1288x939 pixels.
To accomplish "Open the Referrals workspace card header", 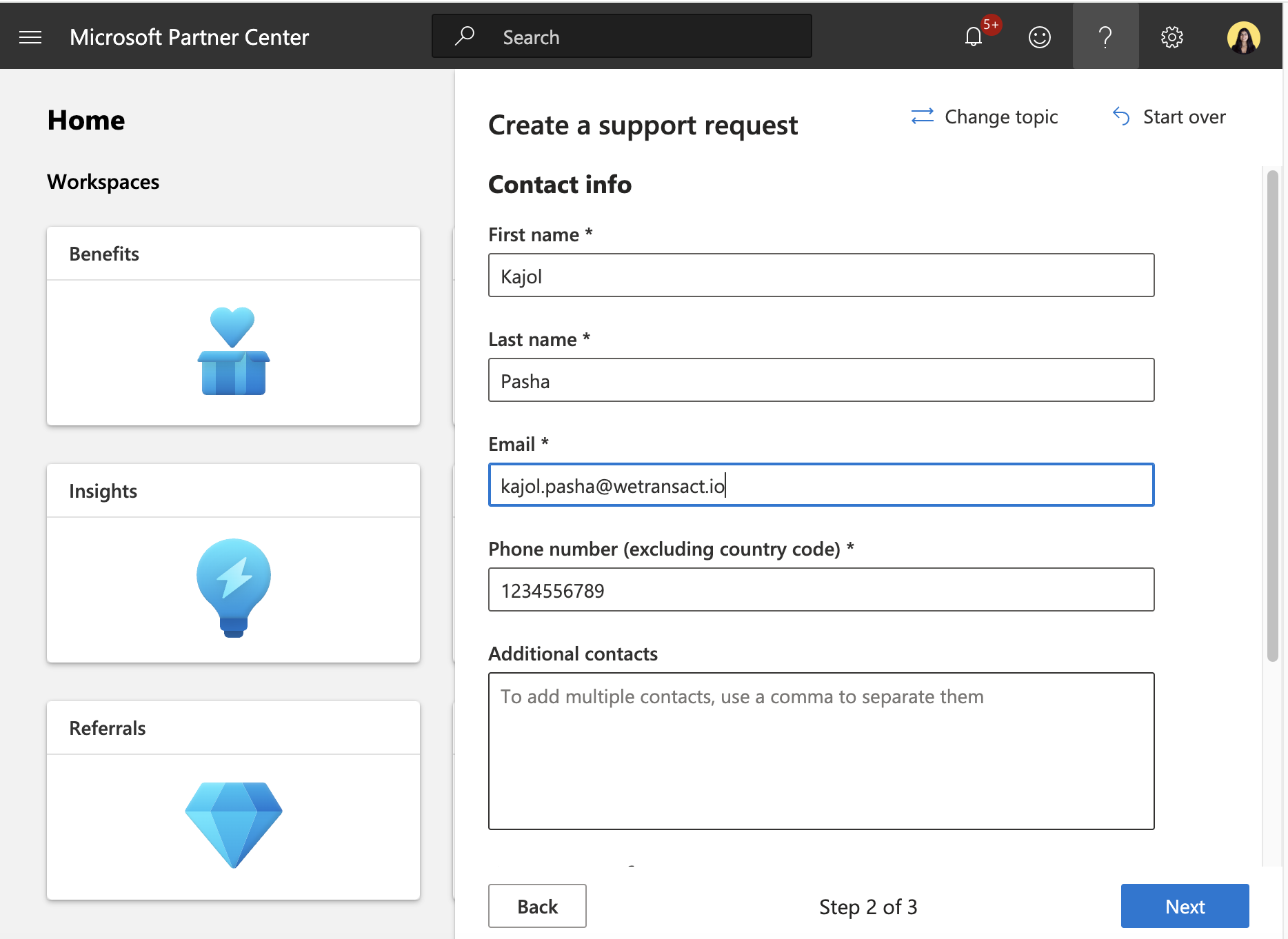I will point(233,728).
